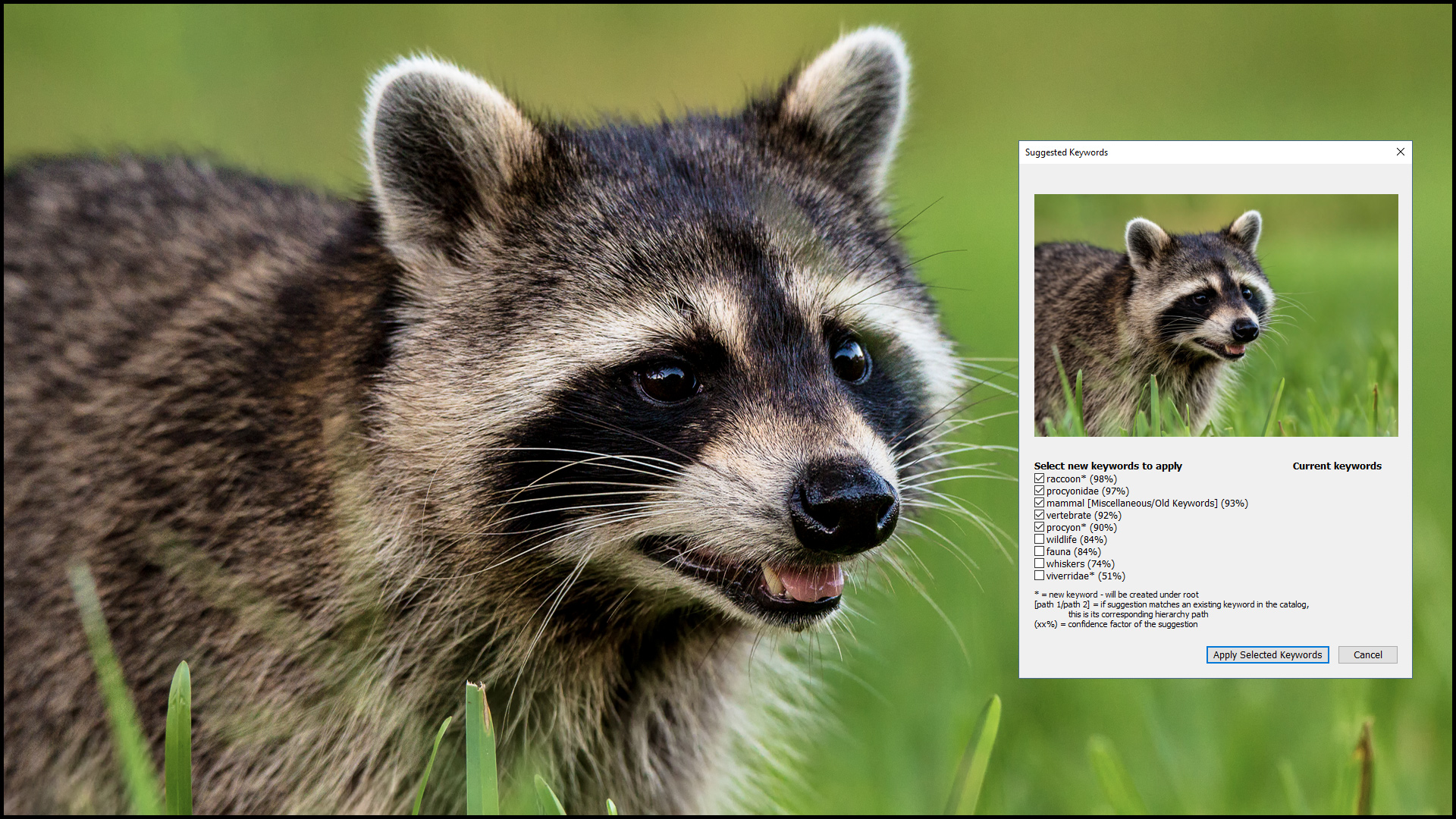The image size is (1456, 819).
Task: Uncheck the raccoon* (98%) keyword checkbox
Action: [1039, 479]
